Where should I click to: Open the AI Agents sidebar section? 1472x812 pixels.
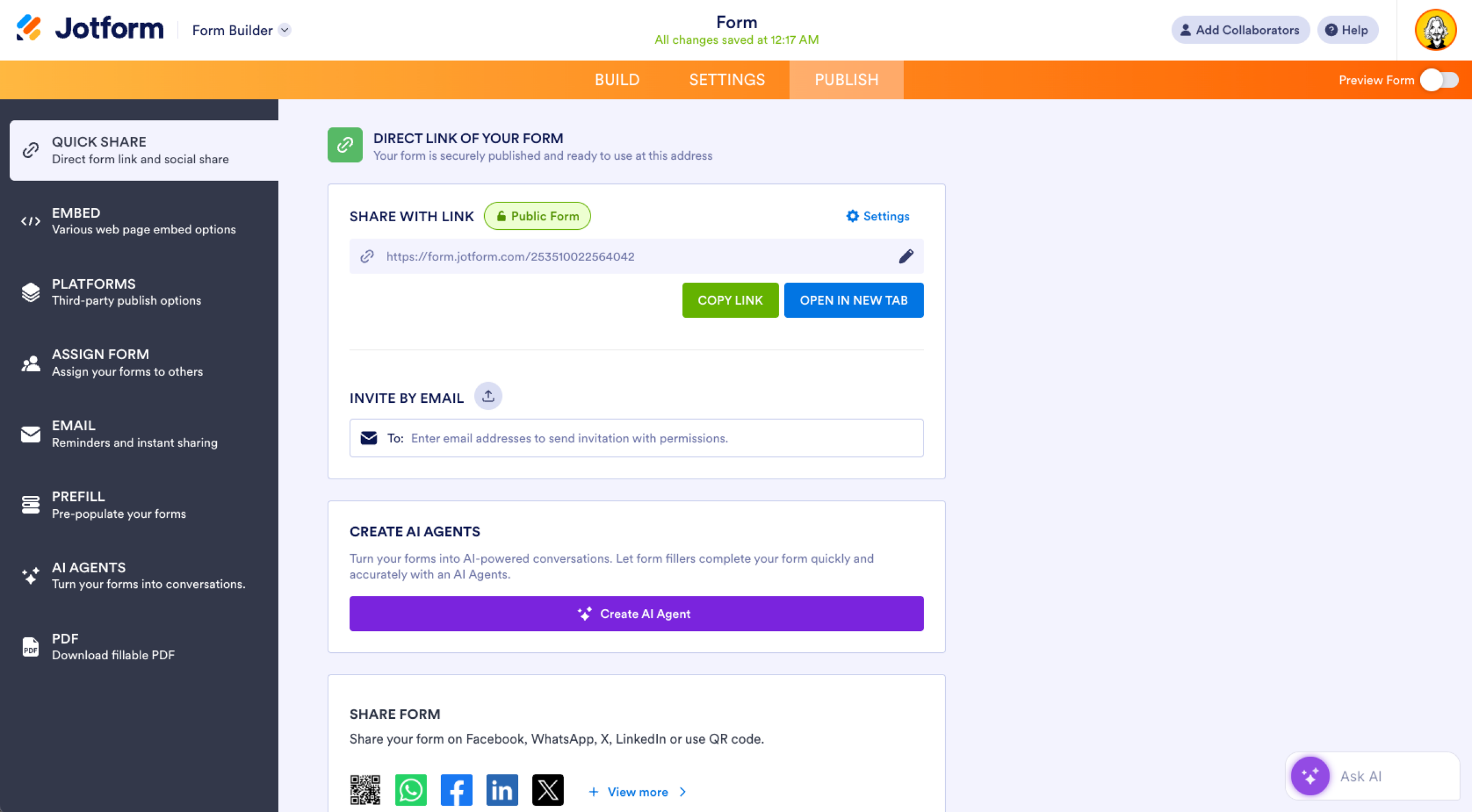148,575
